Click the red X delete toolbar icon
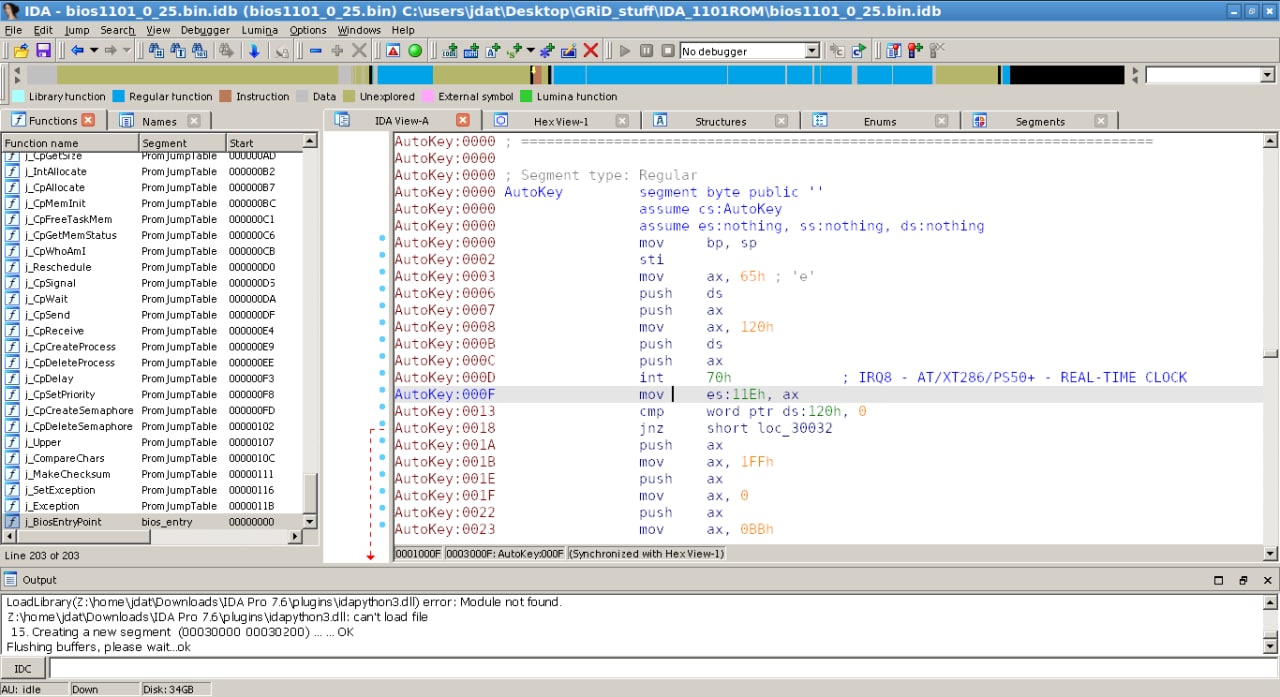The height and width of the screenshot is (697, 1280). pos(591,51)
